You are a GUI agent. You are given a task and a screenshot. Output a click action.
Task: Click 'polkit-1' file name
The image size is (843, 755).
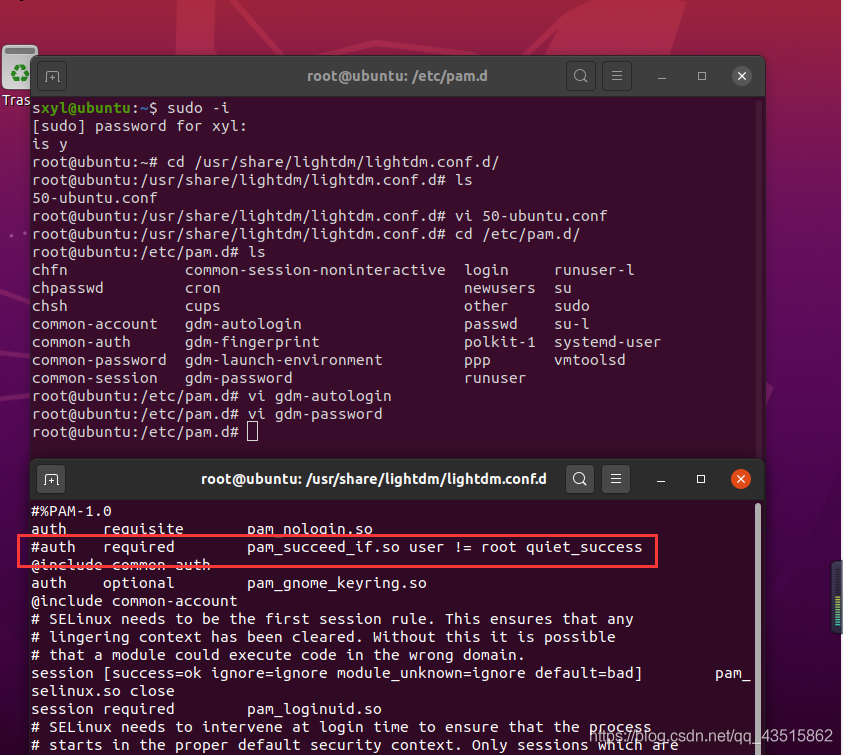tap(499, 342)
